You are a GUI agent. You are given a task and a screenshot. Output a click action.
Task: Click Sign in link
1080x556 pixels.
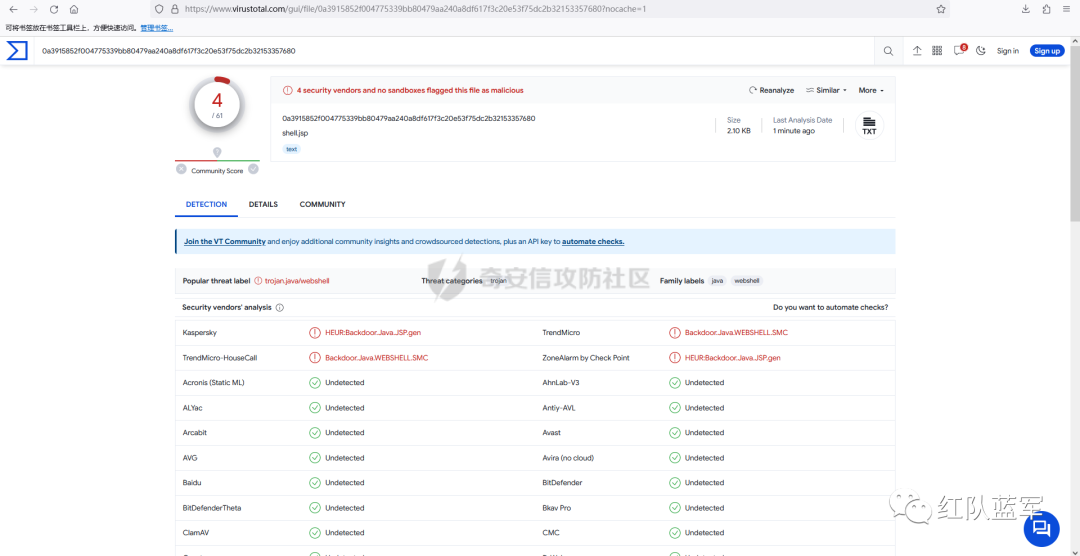[x=1008, y=51]
